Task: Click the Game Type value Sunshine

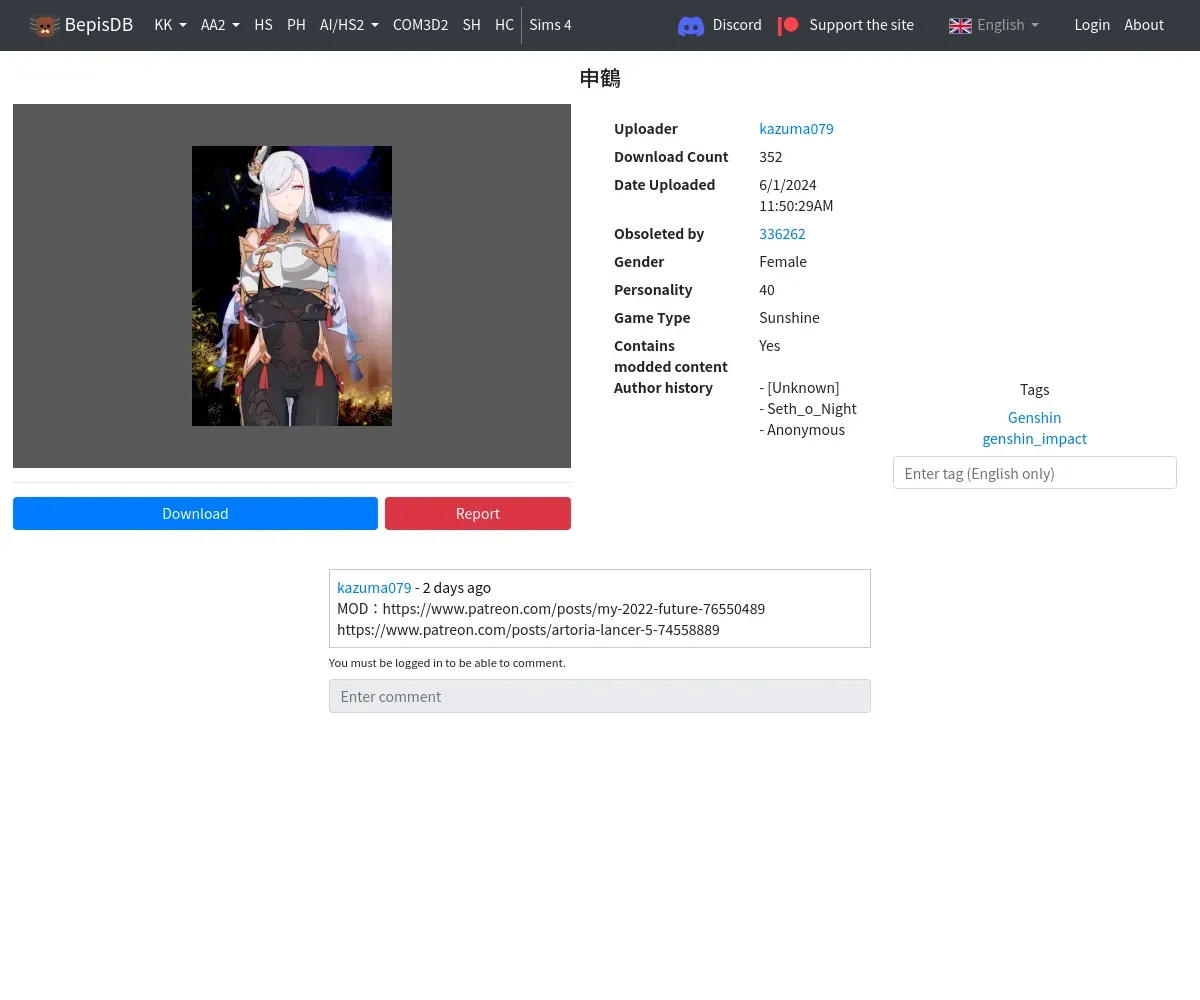Action: tap(789, 318)
